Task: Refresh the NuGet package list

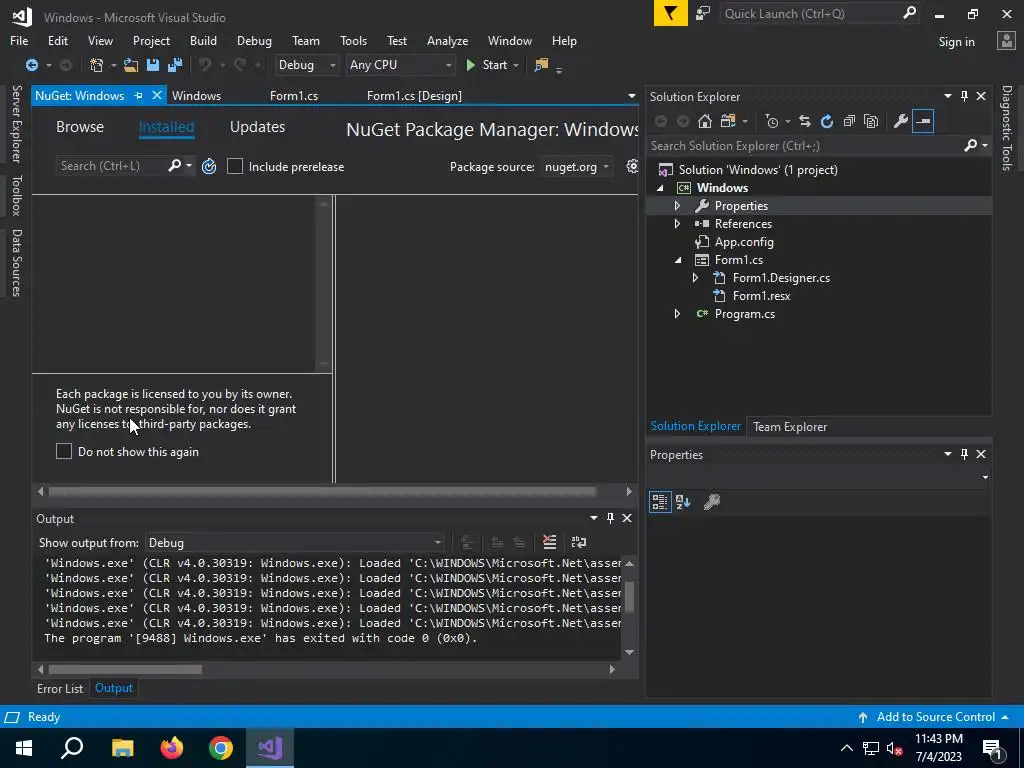Action: tap(209, 167)
